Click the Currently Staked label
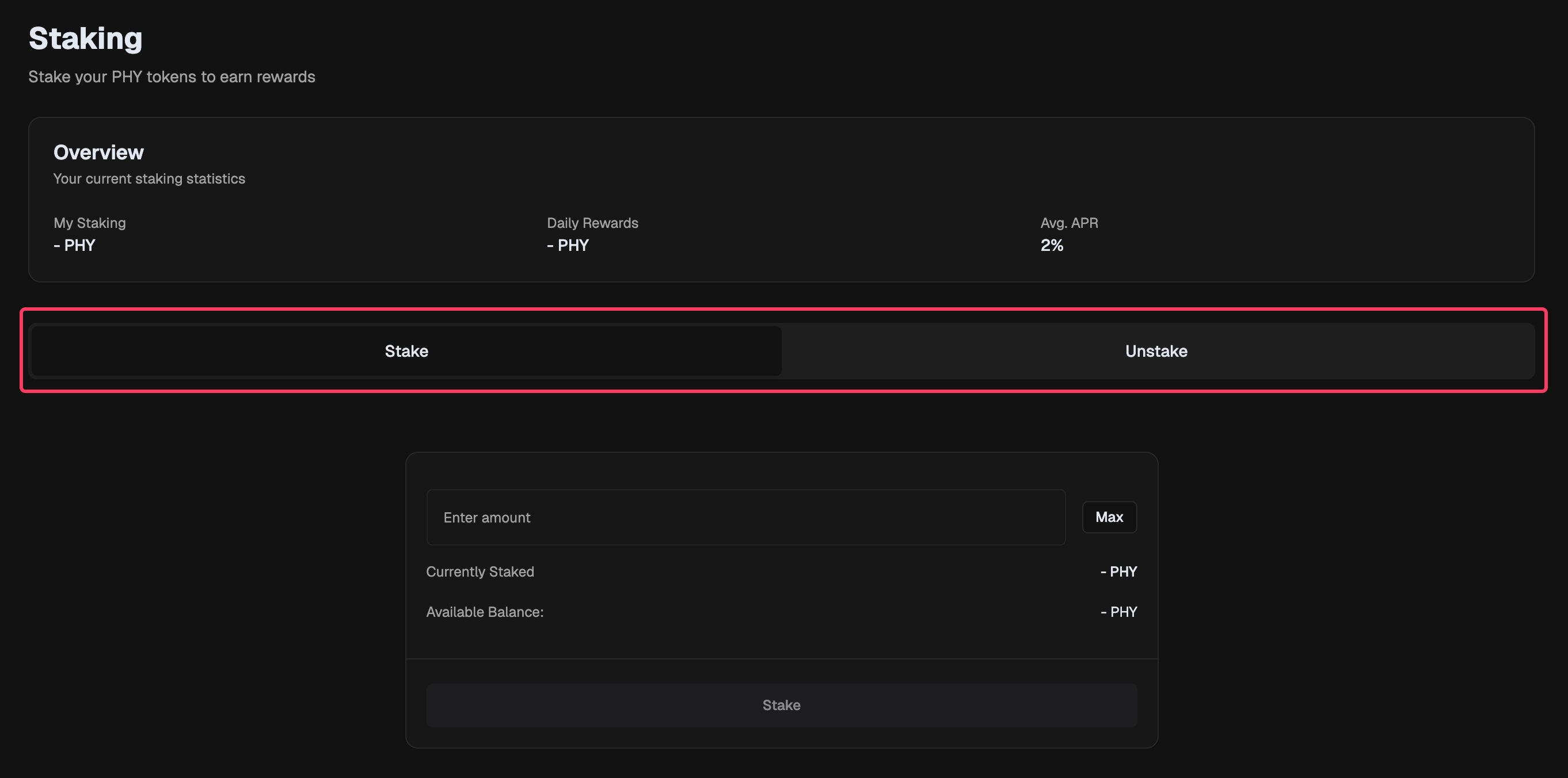Viewport: 1568px width, 778px height. 479,572
